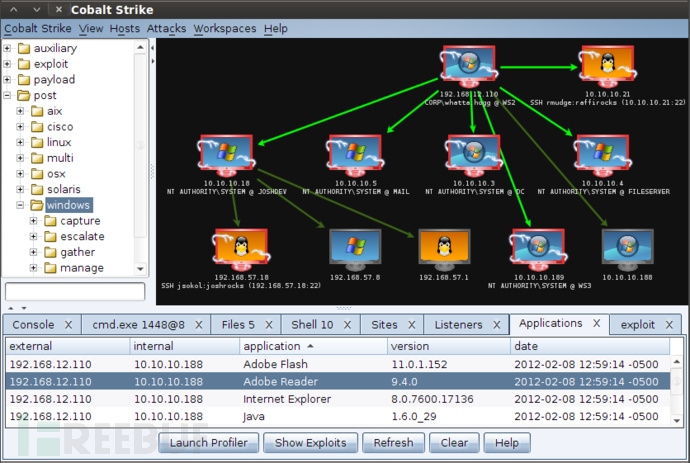690x463 pixels.
Task: Close the Applications tab
Action: (596, 323)
